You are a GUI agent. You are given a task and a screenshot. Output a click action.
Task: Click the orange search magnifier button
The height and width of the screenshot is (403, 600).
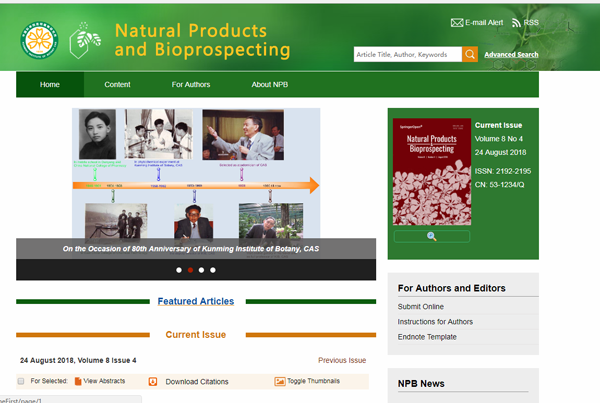click(x=470, y=54)
